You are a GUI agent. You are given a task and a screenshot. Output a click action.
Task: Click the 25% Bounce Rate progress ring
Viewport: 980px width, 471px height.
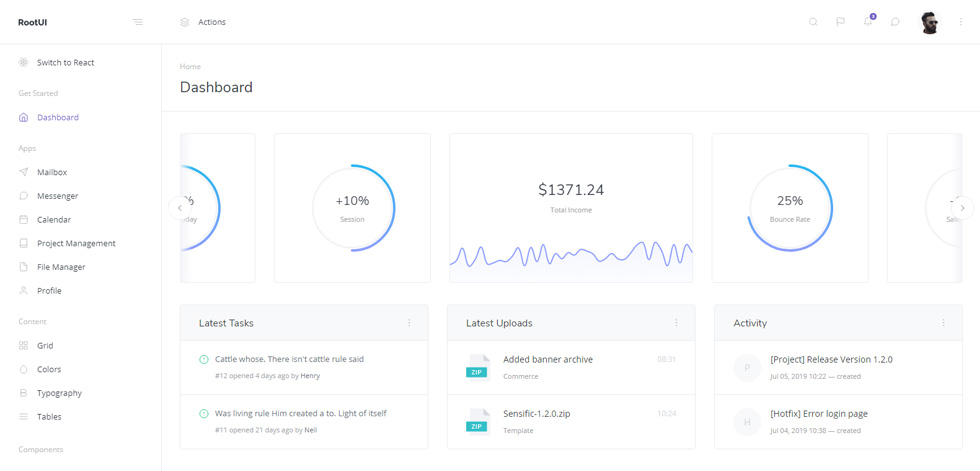(x=790, y=208)
